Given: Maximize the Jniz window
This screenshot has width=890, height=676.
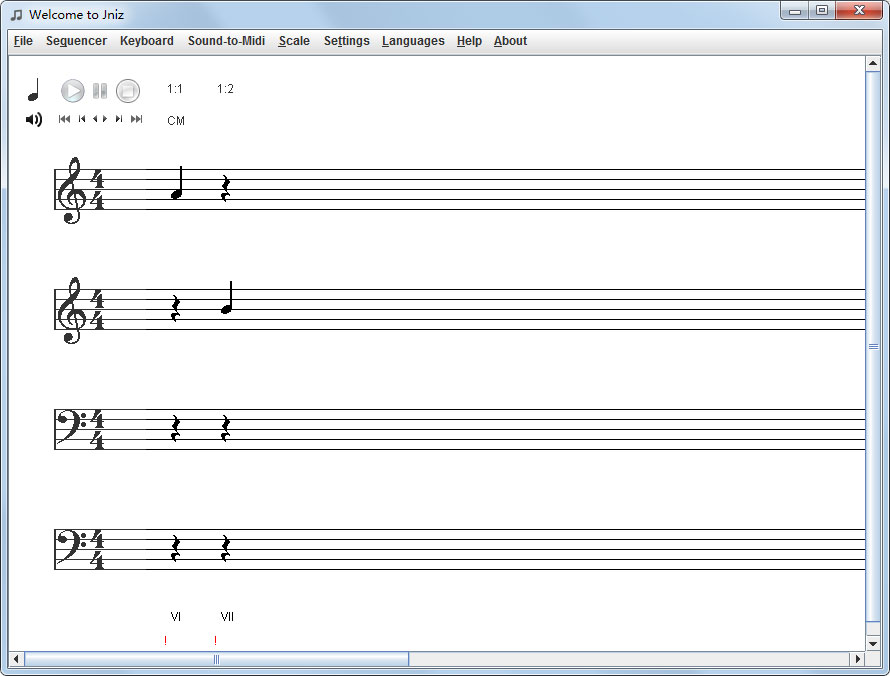Looking at the screenshot, I should point(822,11).
